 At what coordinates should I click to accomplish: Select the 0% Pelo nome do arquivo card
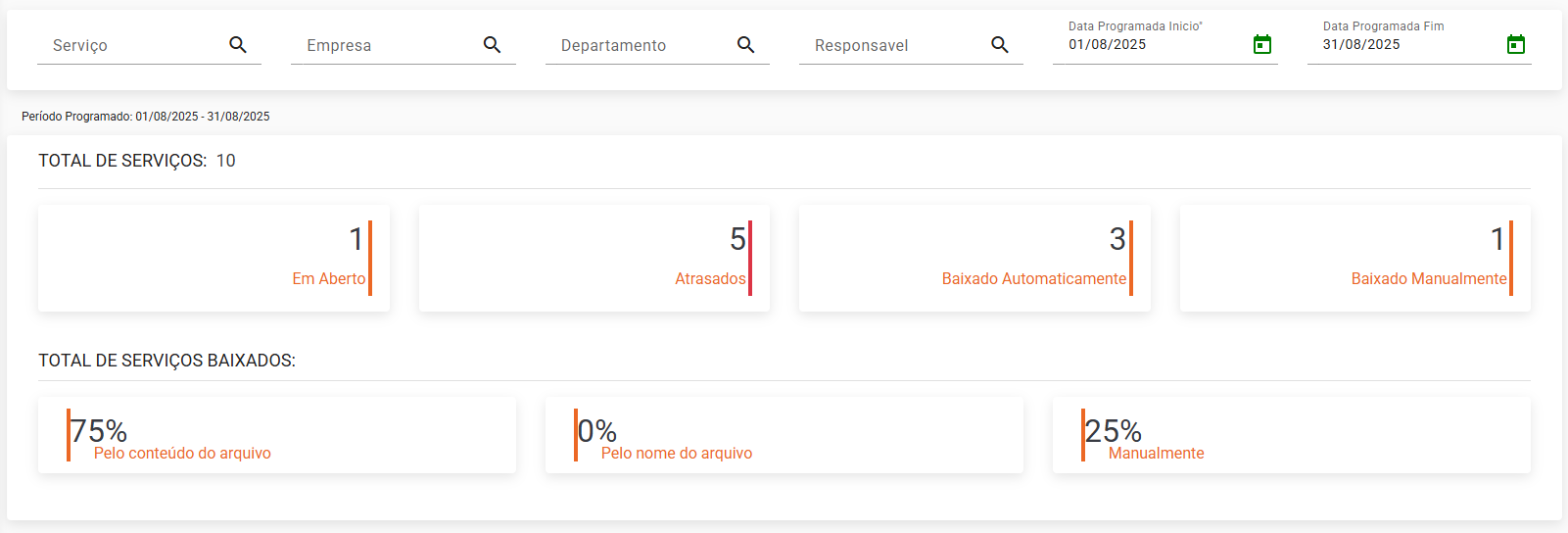[x=784, y=435]
